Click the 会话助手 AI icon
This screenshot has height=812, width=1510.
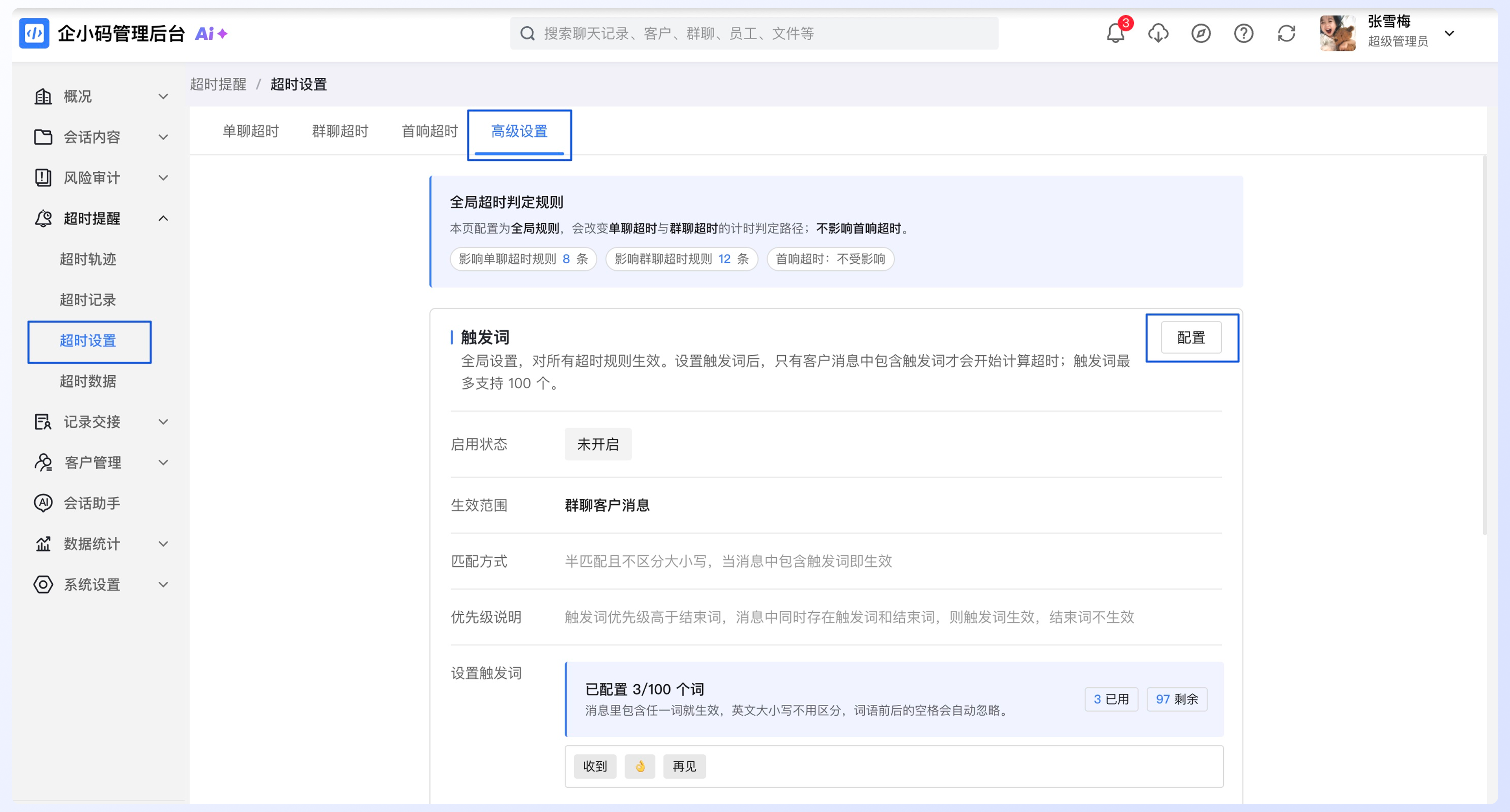(43, 503)
